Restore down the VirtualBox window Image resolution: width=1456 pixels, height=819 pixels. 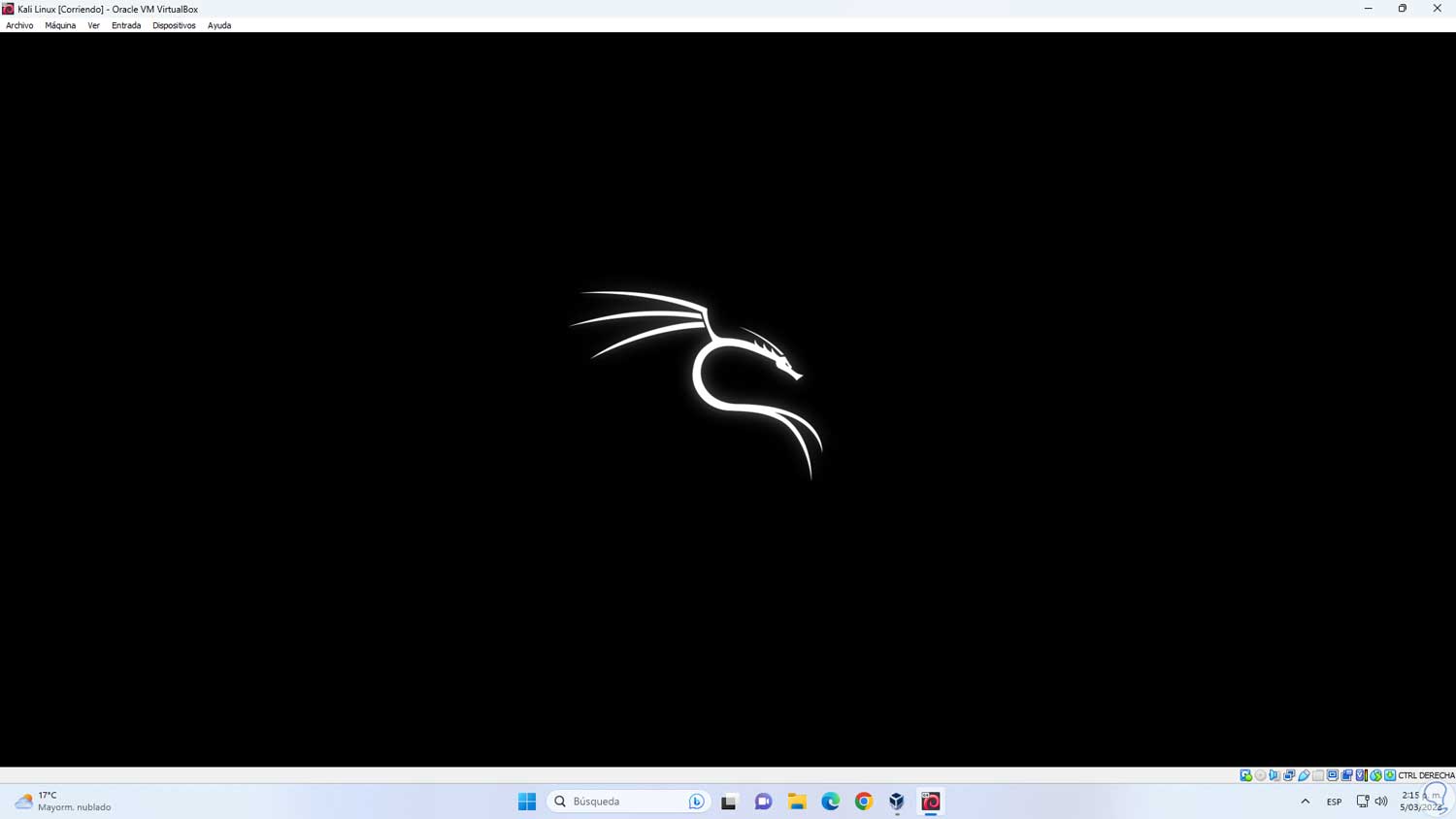(x=1403, y=9)
